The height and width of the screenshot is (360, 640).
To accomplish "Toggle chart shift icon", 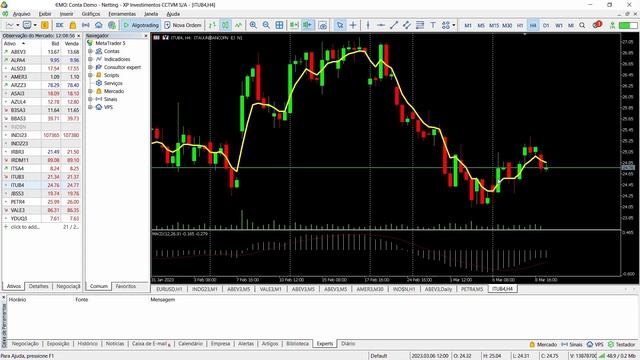I will pos(307,25).
